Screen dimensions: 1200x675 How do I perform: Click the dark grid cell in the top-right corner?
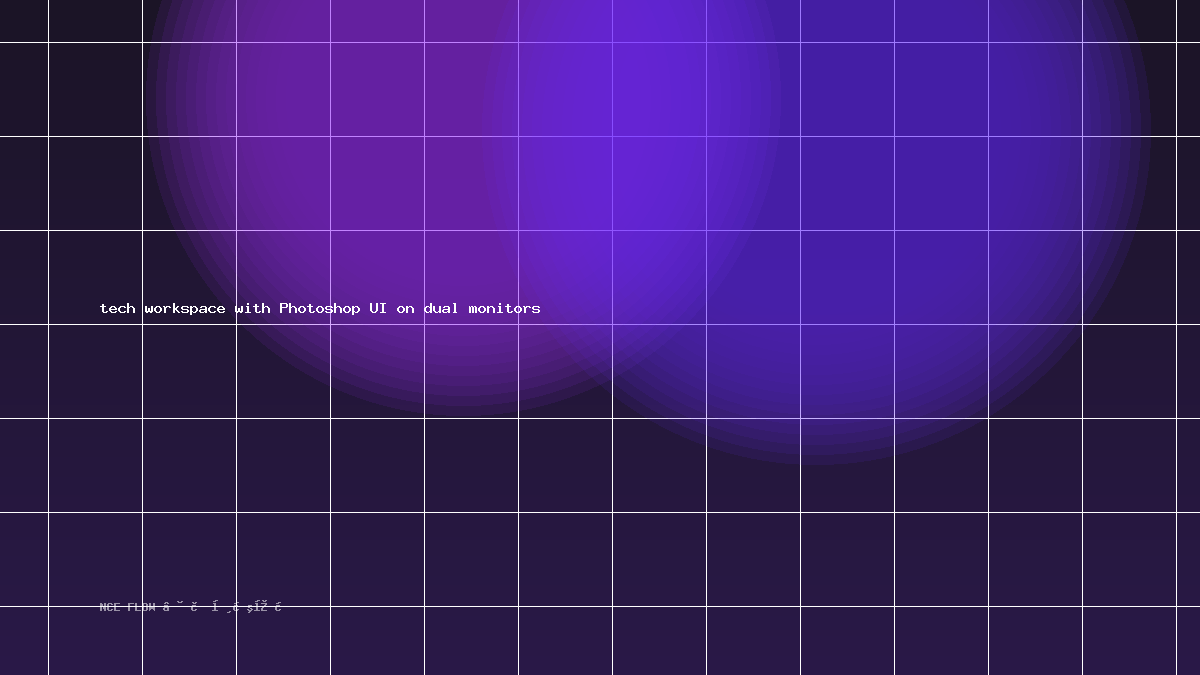(x=1188, y=21)
